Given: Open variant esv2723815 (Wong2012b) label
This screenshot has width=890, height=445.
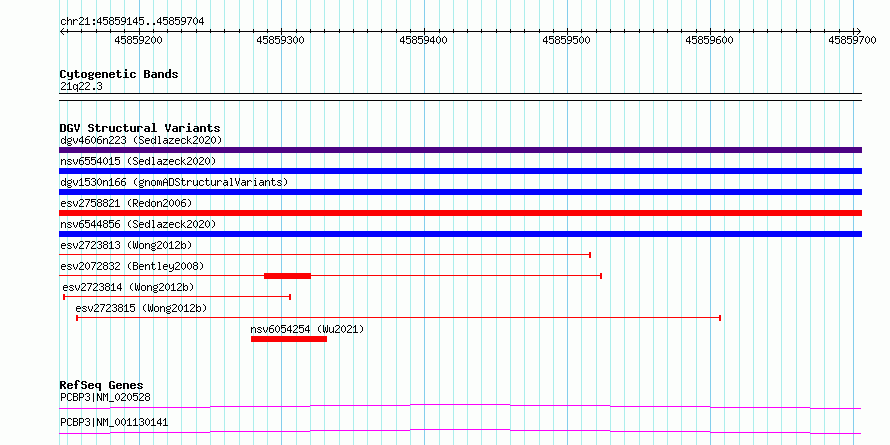Looking at the screenshot, I should click(141, 309).
